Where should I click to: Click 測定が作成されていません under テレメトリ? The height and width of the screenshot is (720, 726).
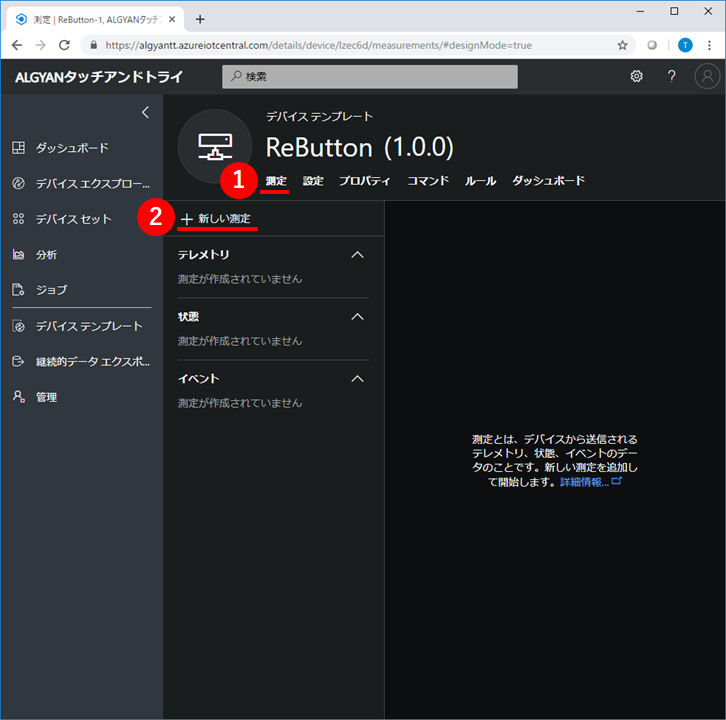[240, 279]
